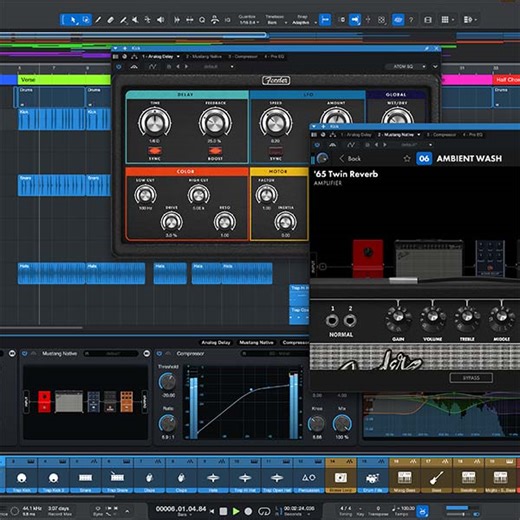Select the Mute tool
The image size is (520, 520).
click(135, 20)
